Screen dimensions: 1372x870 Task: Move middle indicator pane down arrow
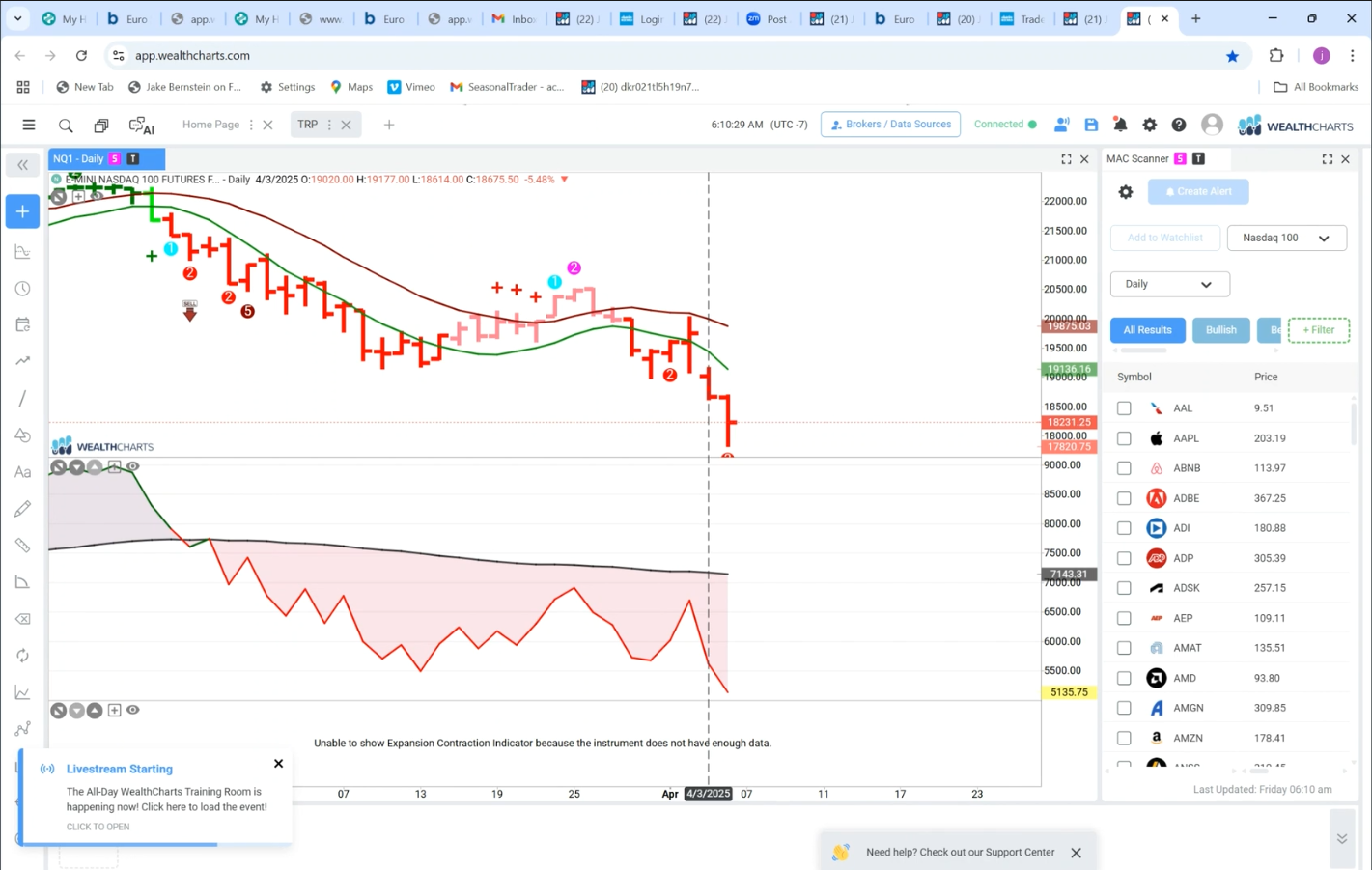point(76,467)
